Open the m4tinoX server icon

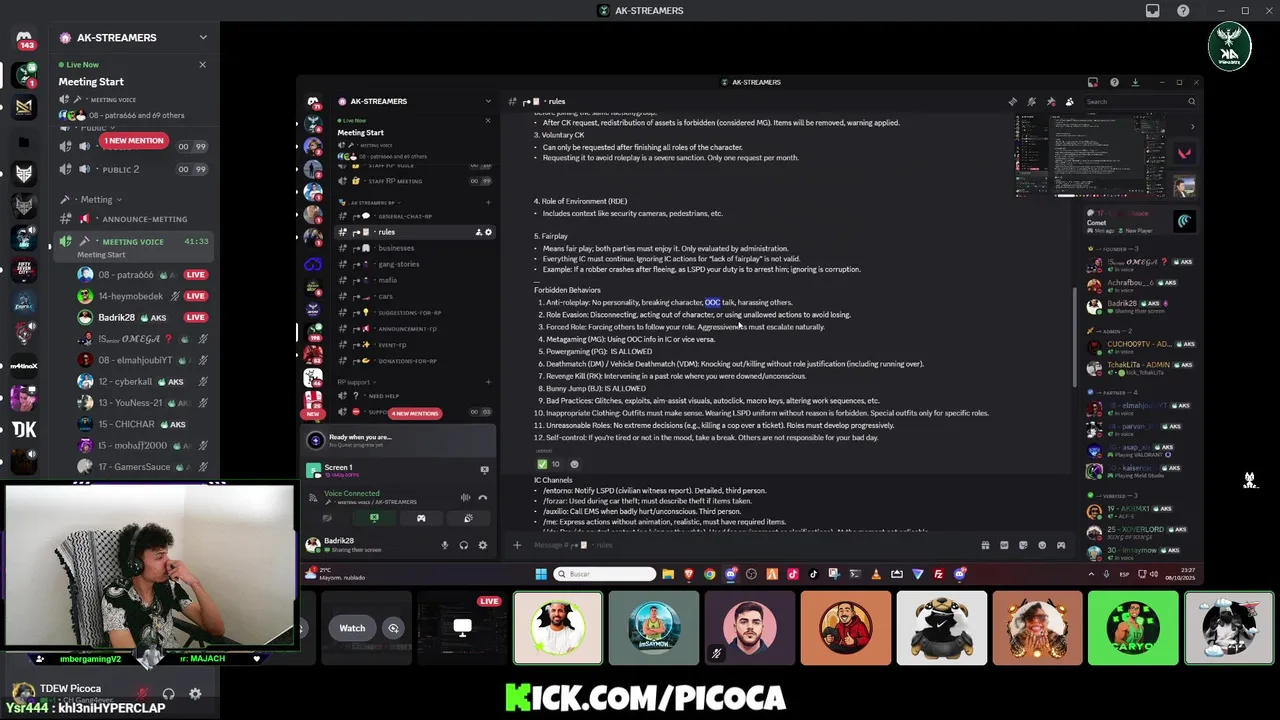pyautogui.click(x=24, y=366)
